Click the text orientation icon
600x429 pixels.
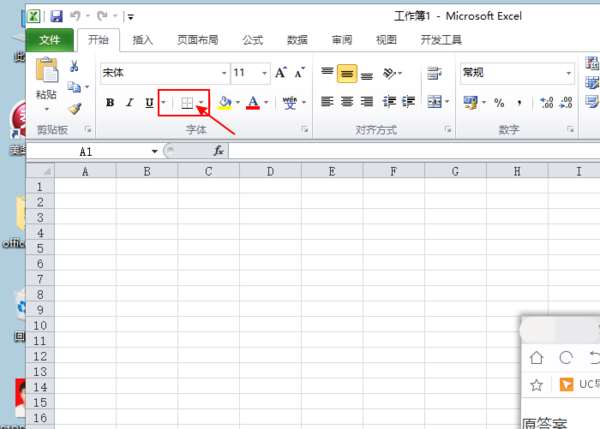(x=390, y=73)
